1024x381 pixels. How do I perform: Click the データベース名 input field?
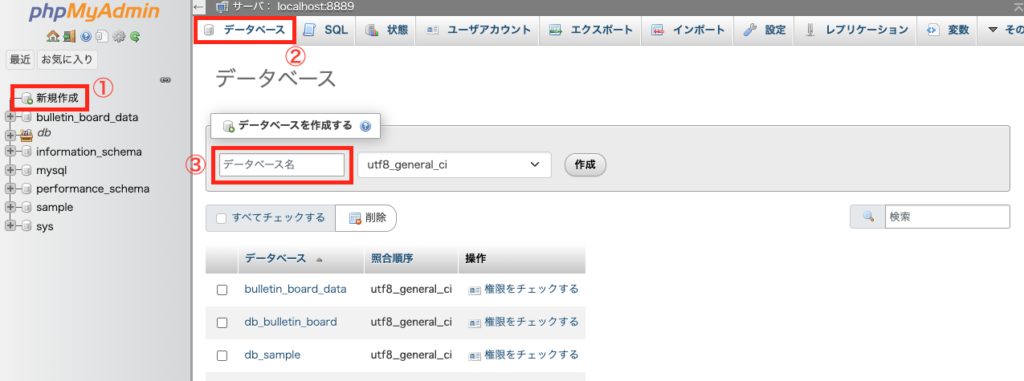click(282, 165)
